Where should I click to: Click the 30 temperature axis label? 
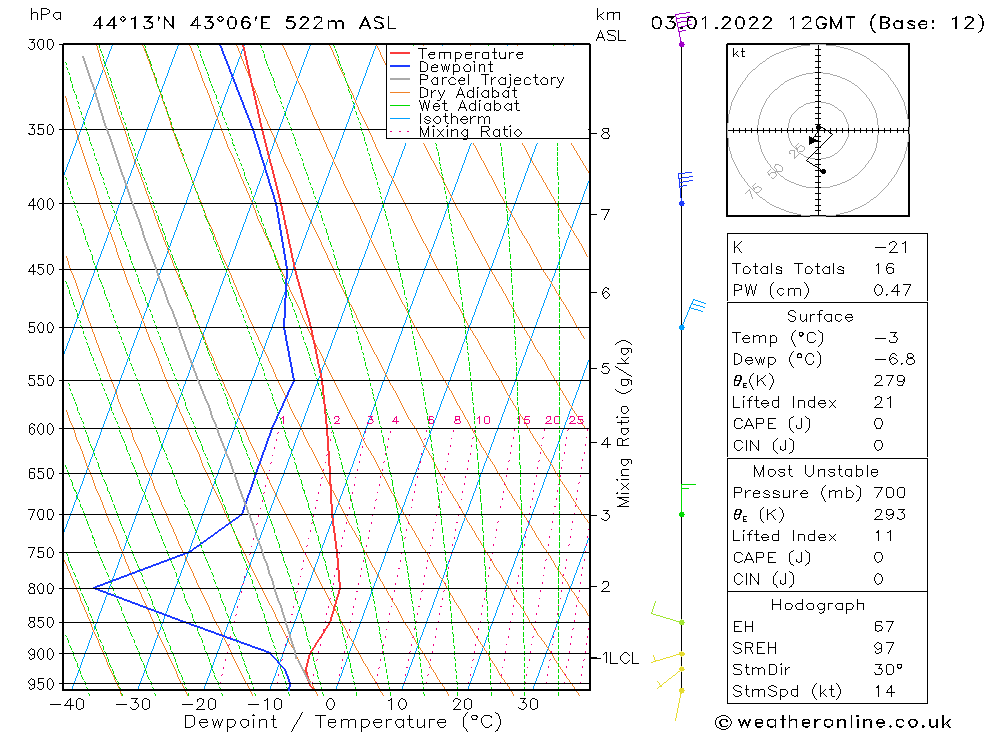click(x=528, y=704)
